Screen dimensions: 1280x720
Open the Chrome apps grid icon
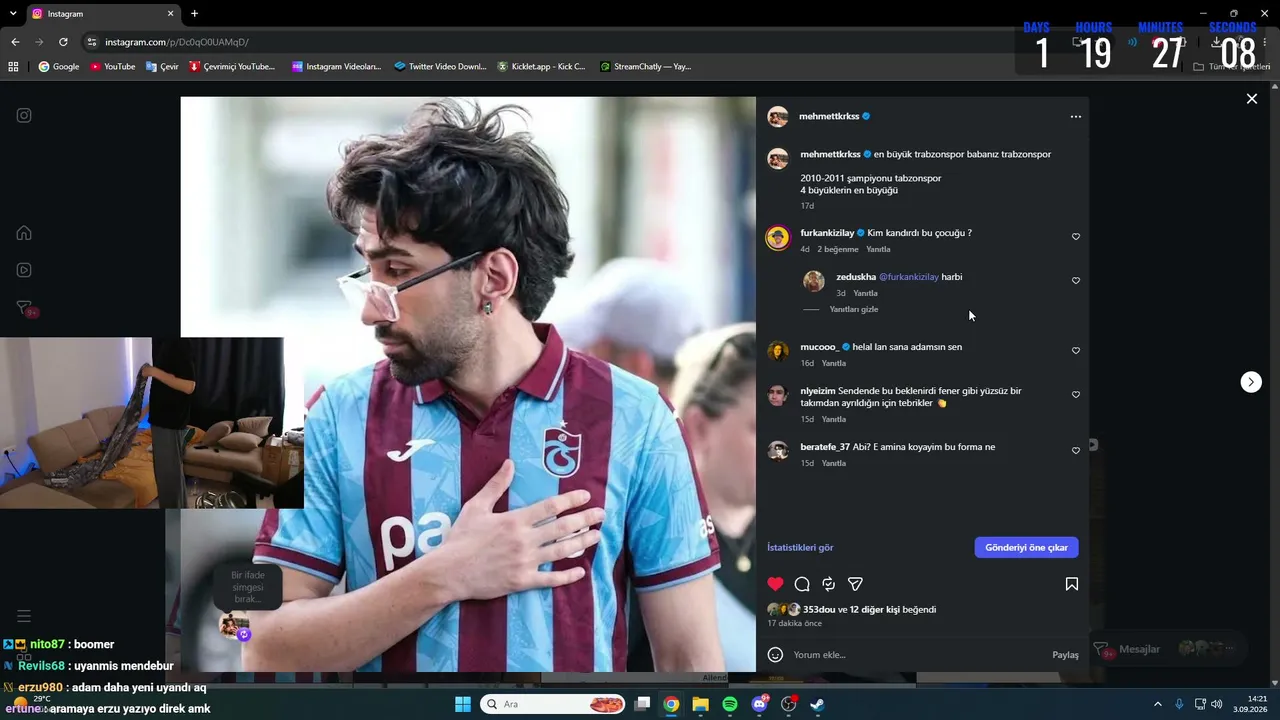pyautogui.click(x=14, y=67)
